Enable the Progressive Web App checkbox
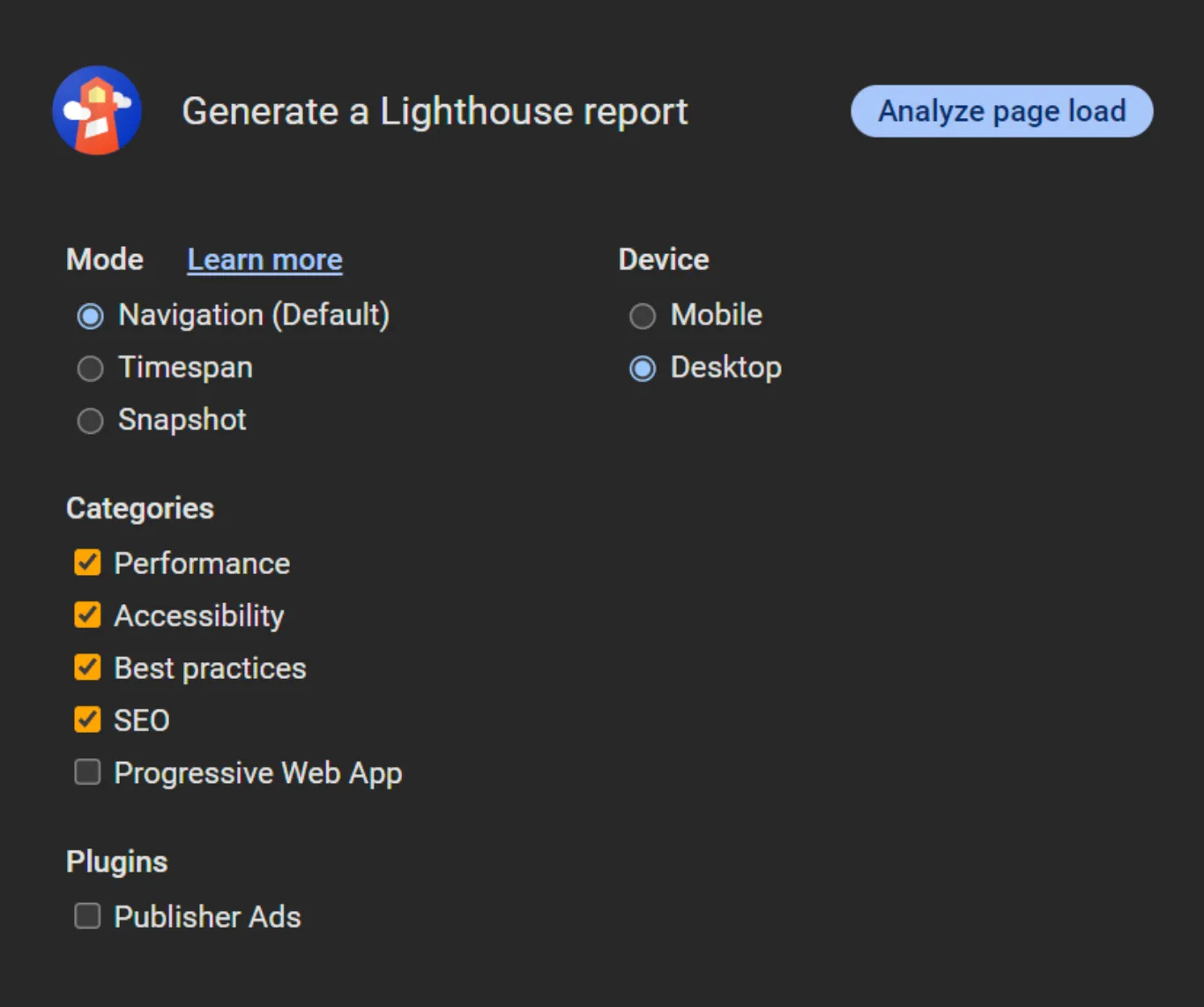 [x=87, y=772]
